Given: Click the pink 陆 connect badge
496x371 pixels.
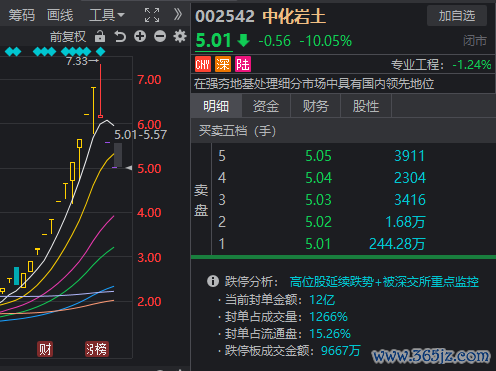Looking at the screenshot, I should tap(243, 64).
